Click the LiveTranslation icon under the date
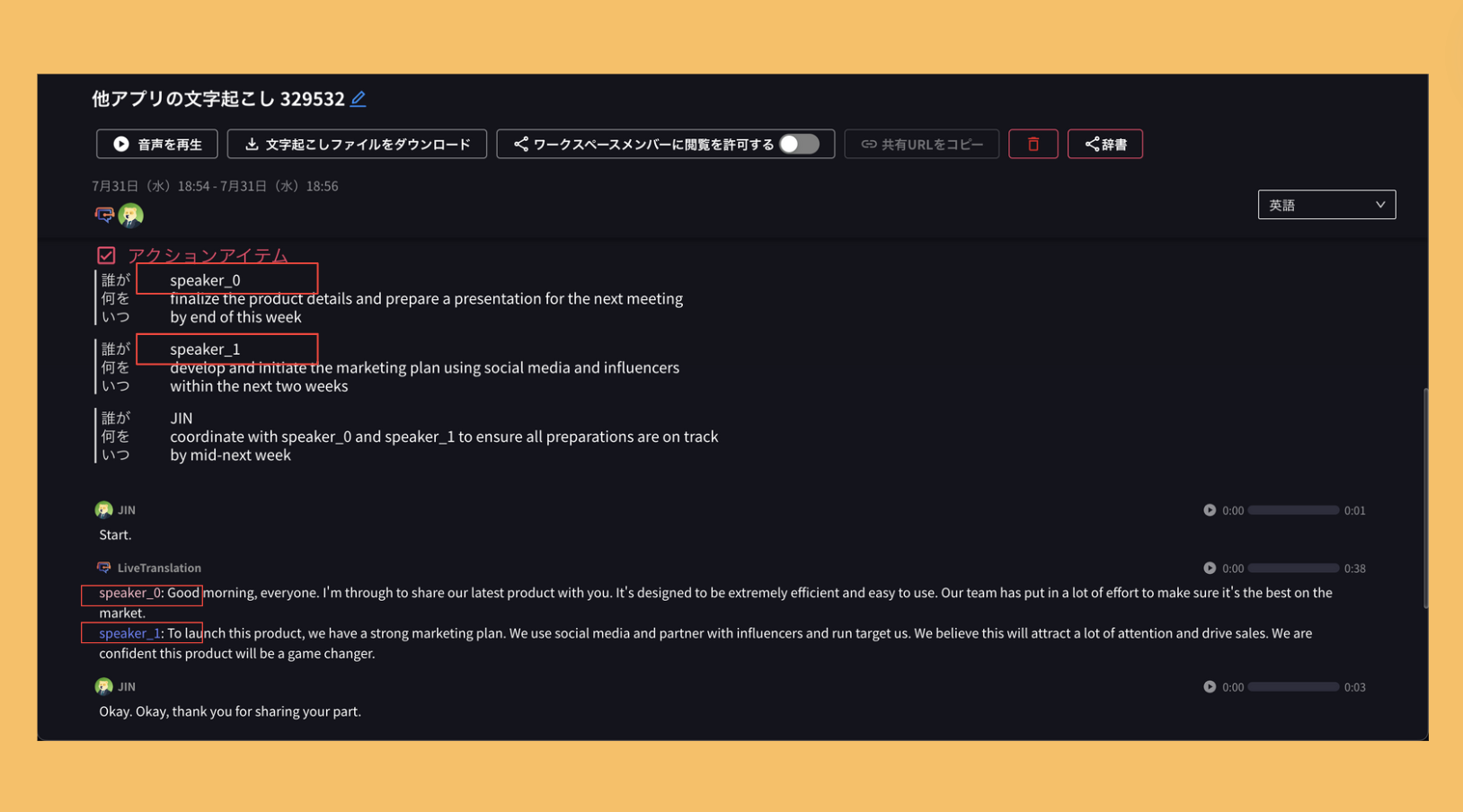Screen dimensions: 1463x812 [104, 215]
